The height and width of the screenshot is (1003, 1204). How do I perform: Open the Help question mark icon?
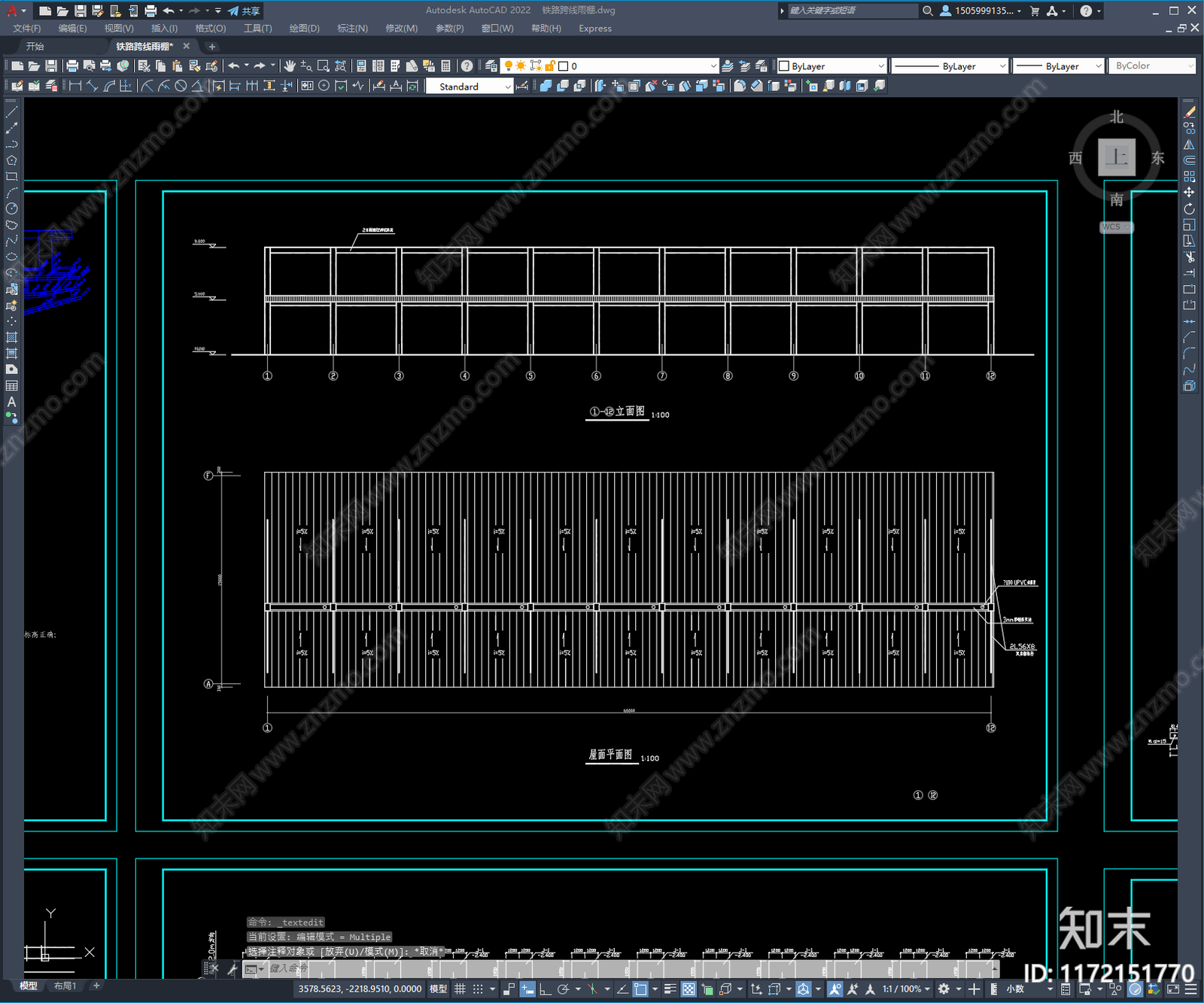[x=467, y=66]
